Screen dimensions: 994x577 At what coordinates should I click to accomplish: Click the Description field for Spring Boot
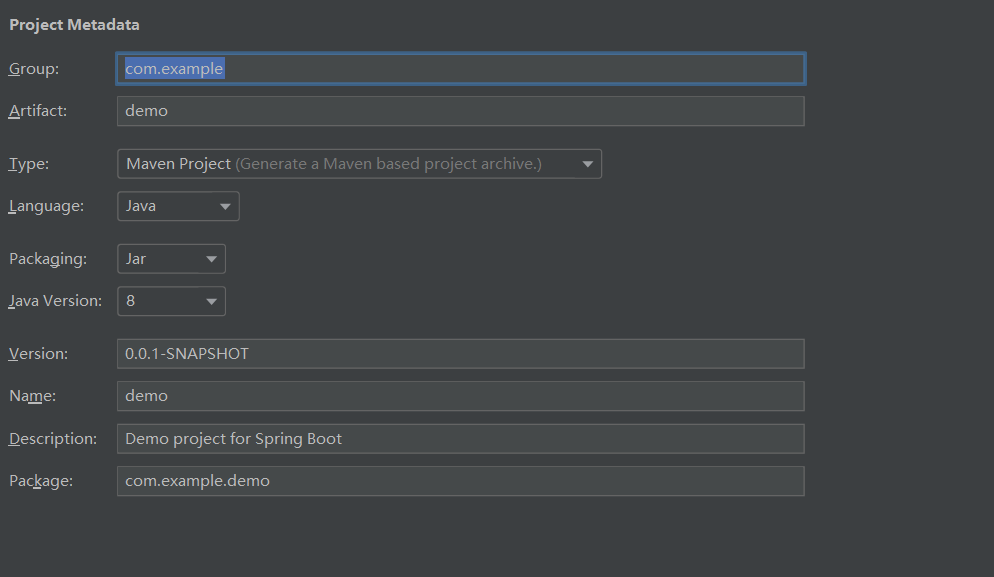click(x=461, y=439)
